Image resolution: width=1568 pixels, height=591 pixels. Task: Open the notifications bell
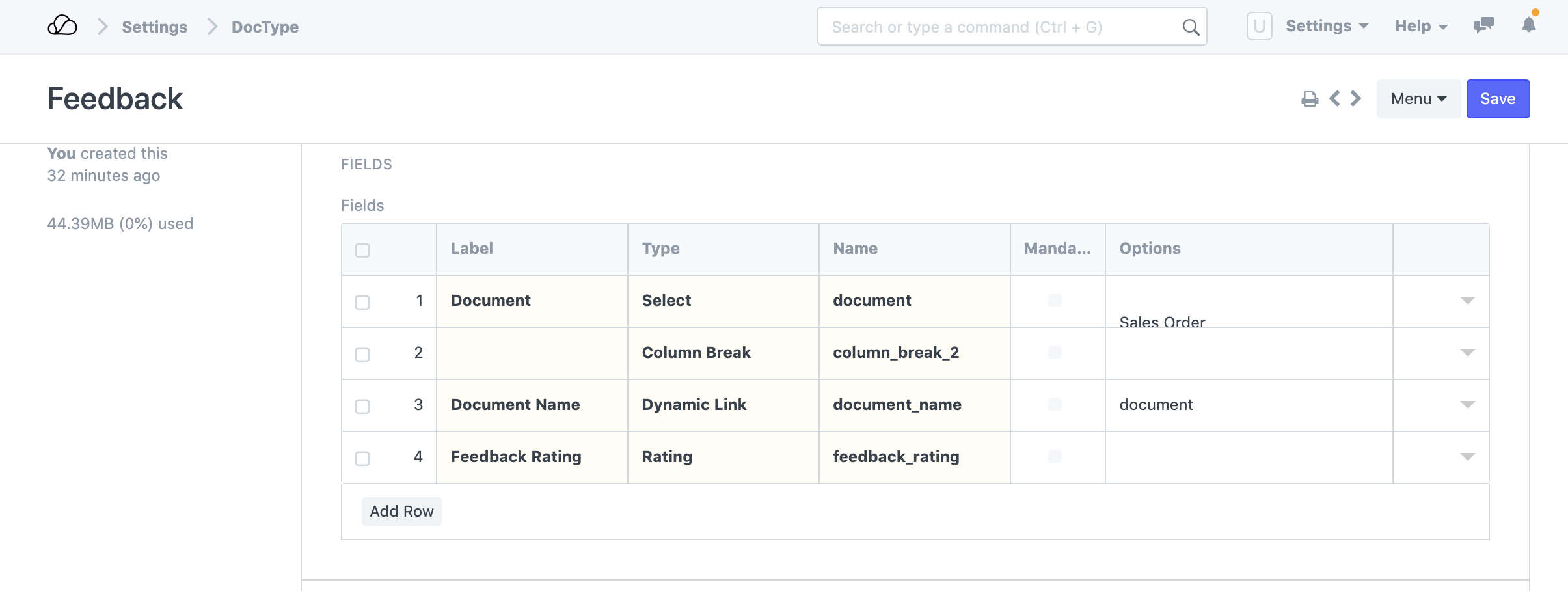(1528, 25)
